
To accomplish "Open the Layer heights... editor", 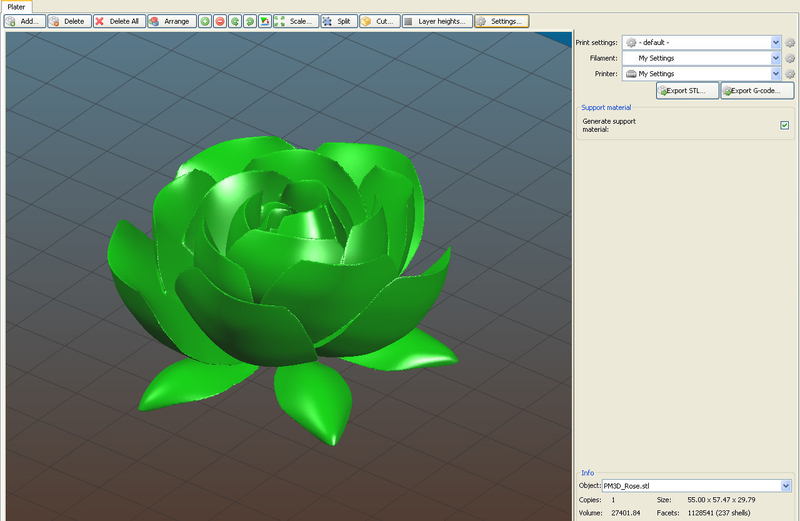I will pos(437,21).
